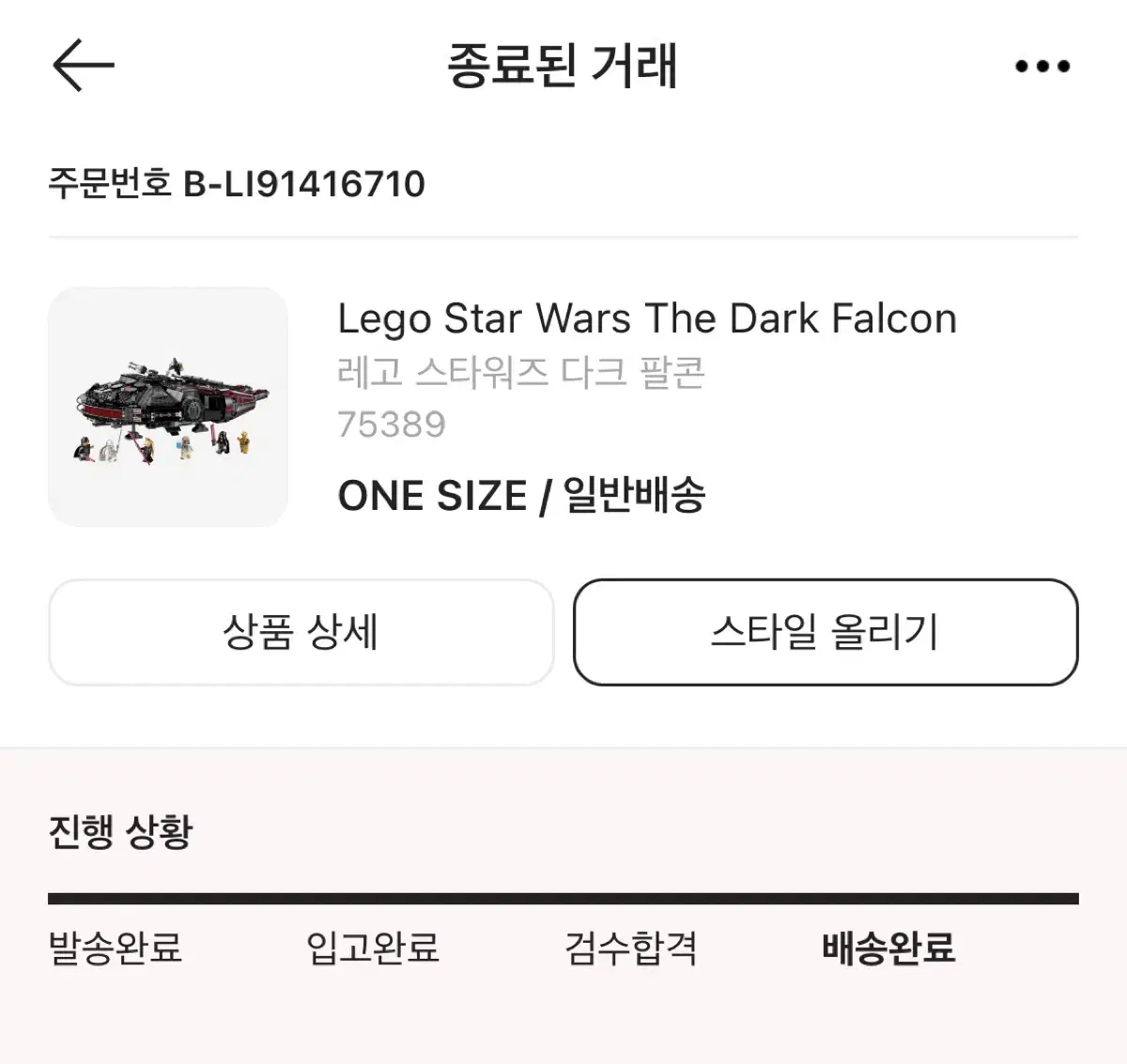Open the Dark Falcon product thumbnail
The height and width of the screenshot is (1064, 1127).
[168, 407]
